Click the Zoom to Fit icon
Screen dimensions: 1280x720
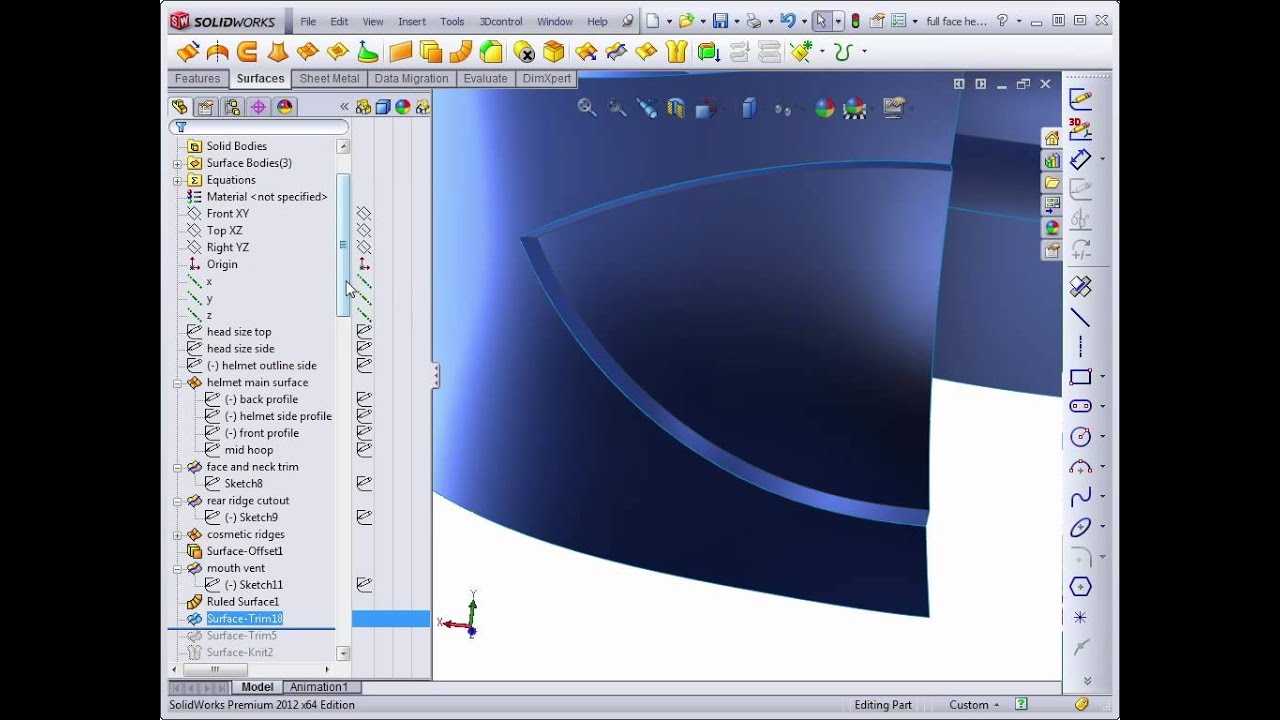[587, 108]
